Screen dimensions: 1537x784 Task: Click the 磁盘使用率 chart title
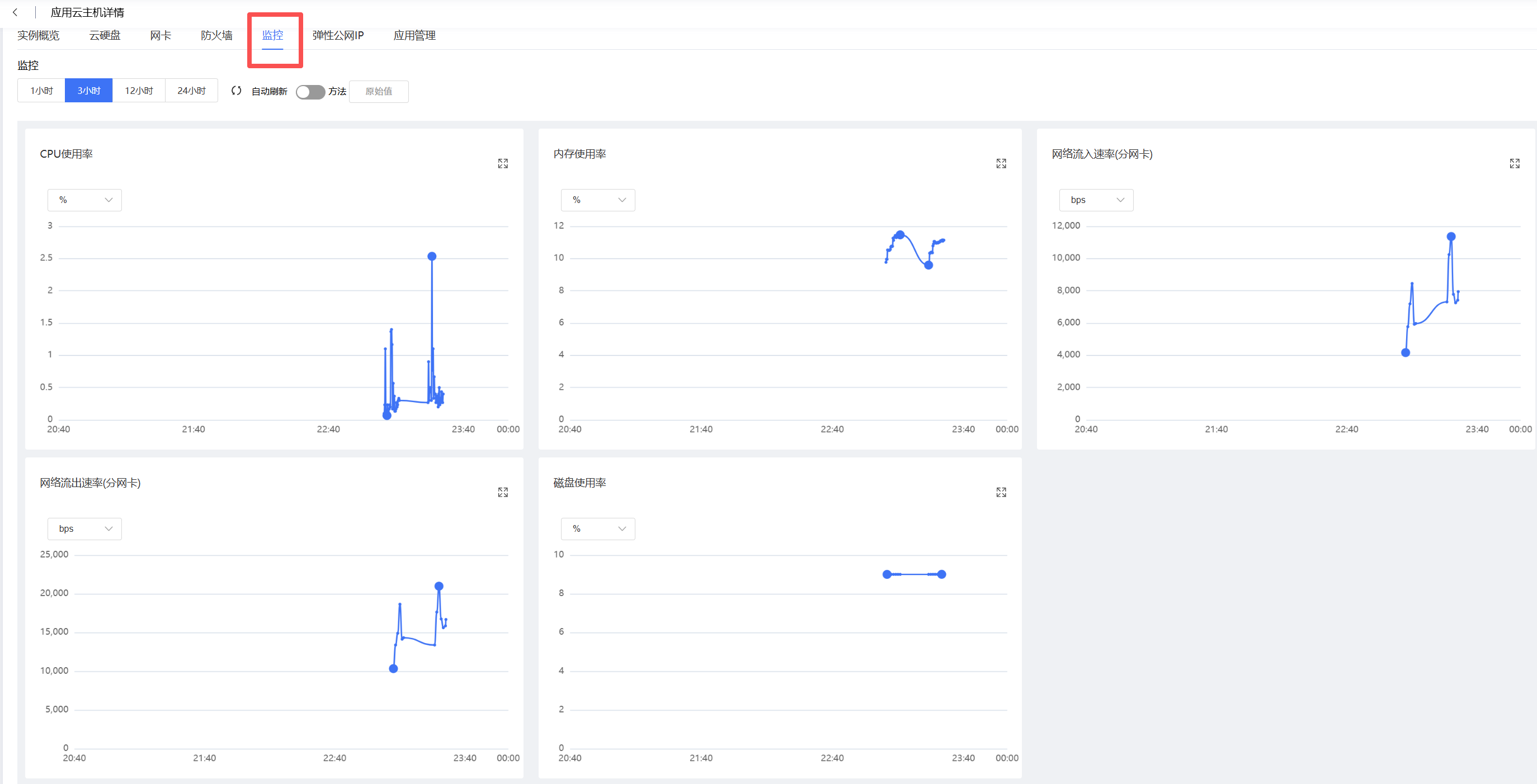coord(579,483)
